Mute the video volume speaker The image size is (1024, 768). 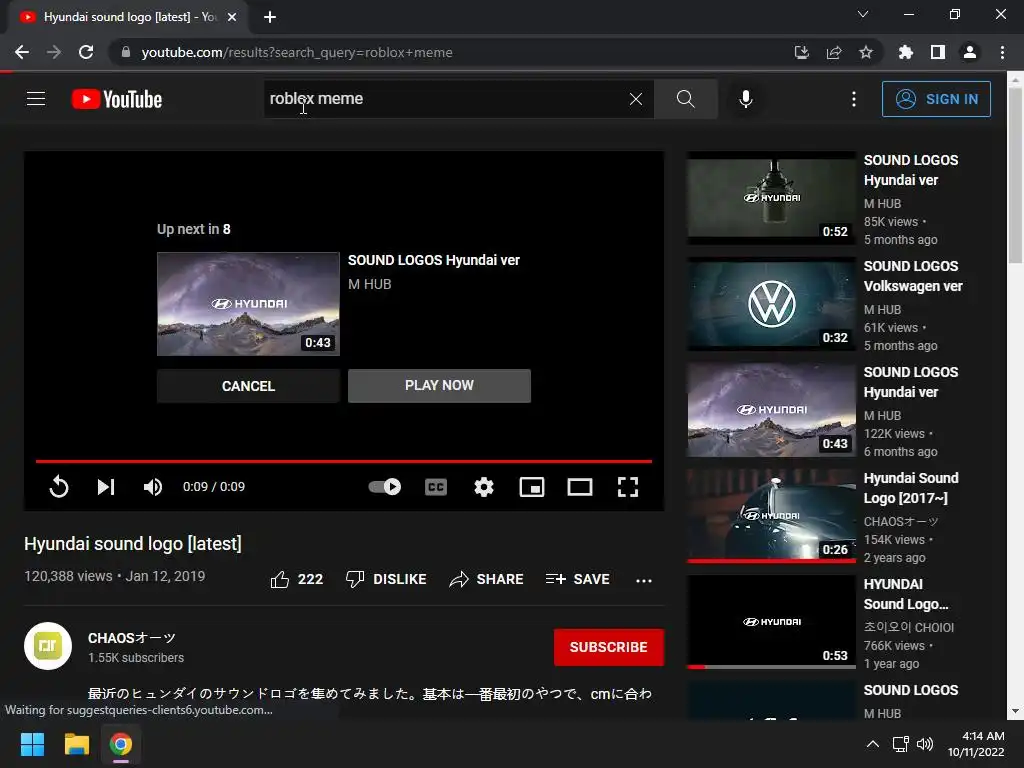pyautogui.click(x=153, y=487)
